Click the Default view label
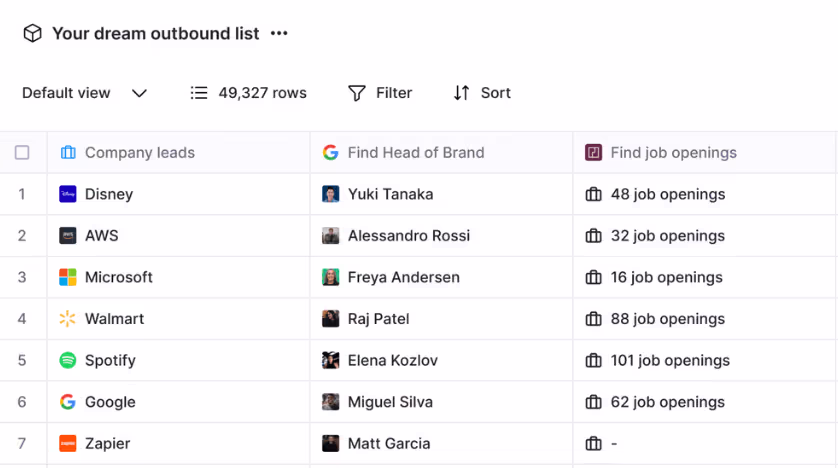 coord(66,93)
